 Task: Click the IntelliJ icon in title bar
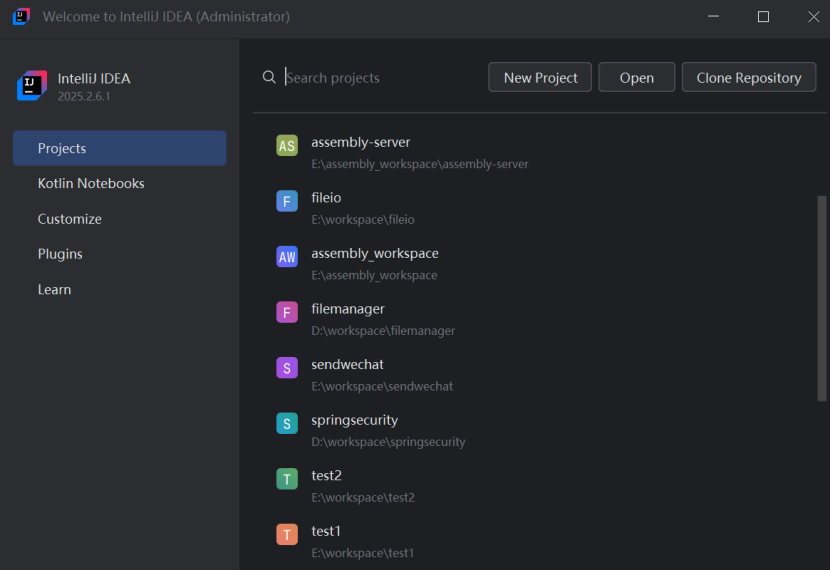(21, 16)
